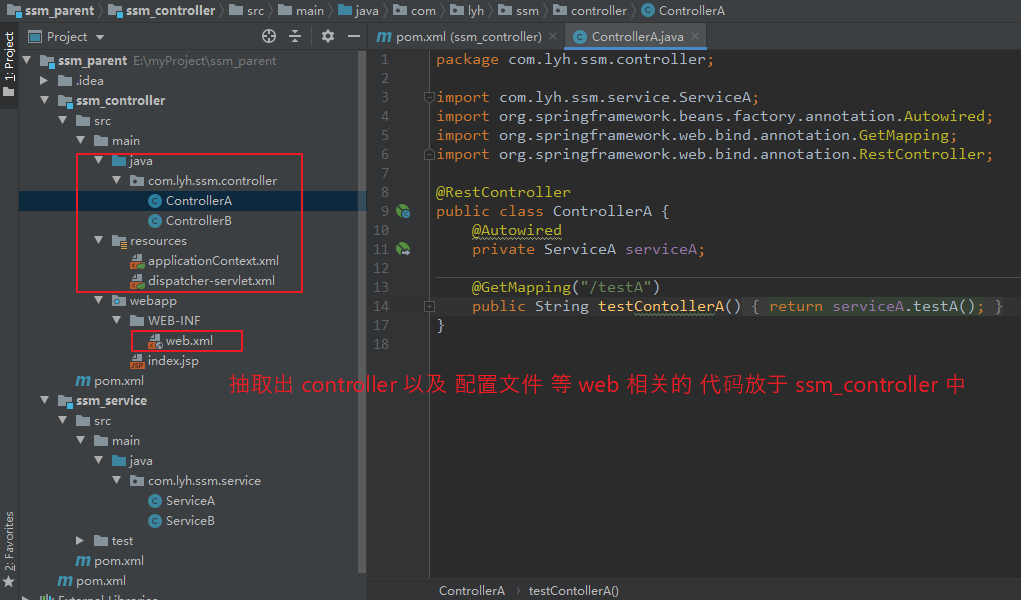Screen dimensions: 1021x600
Task: Collapse the main folder under ssm_controller
Action: point(81,140)
